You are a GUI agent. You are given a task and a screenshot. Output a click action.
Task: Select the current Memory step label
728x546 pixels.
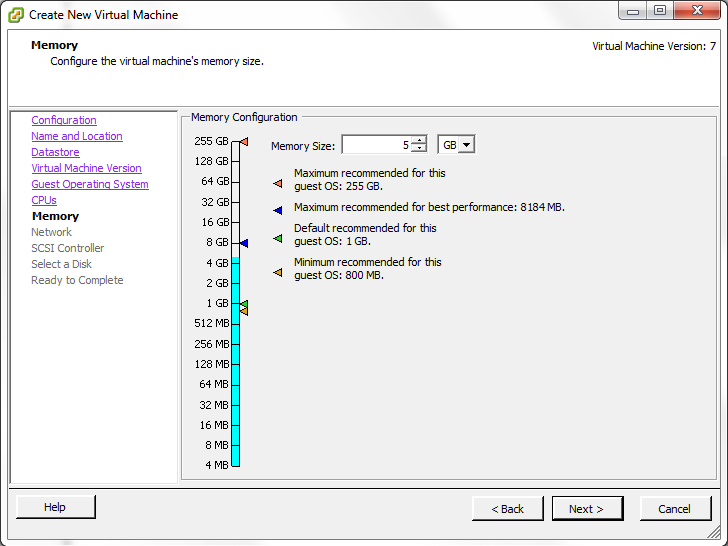[x=55, y=216]
